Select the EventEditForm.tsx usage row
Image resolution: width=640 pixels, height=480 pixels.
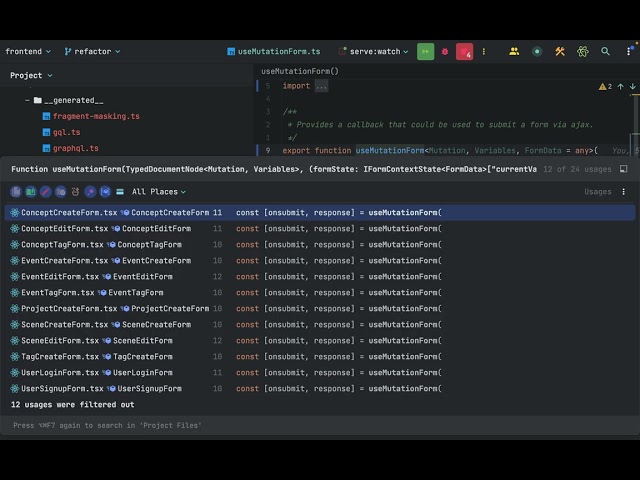click(320, 277)
